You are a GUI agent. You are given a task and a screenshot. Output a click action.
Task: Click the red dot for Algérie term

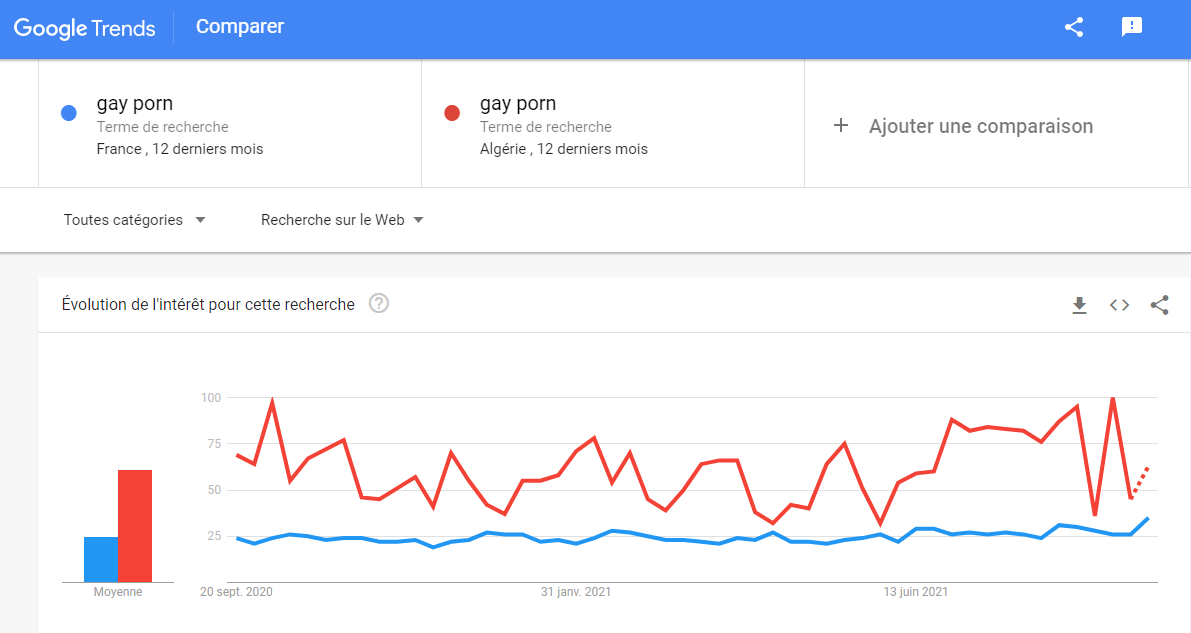(452, 113)
